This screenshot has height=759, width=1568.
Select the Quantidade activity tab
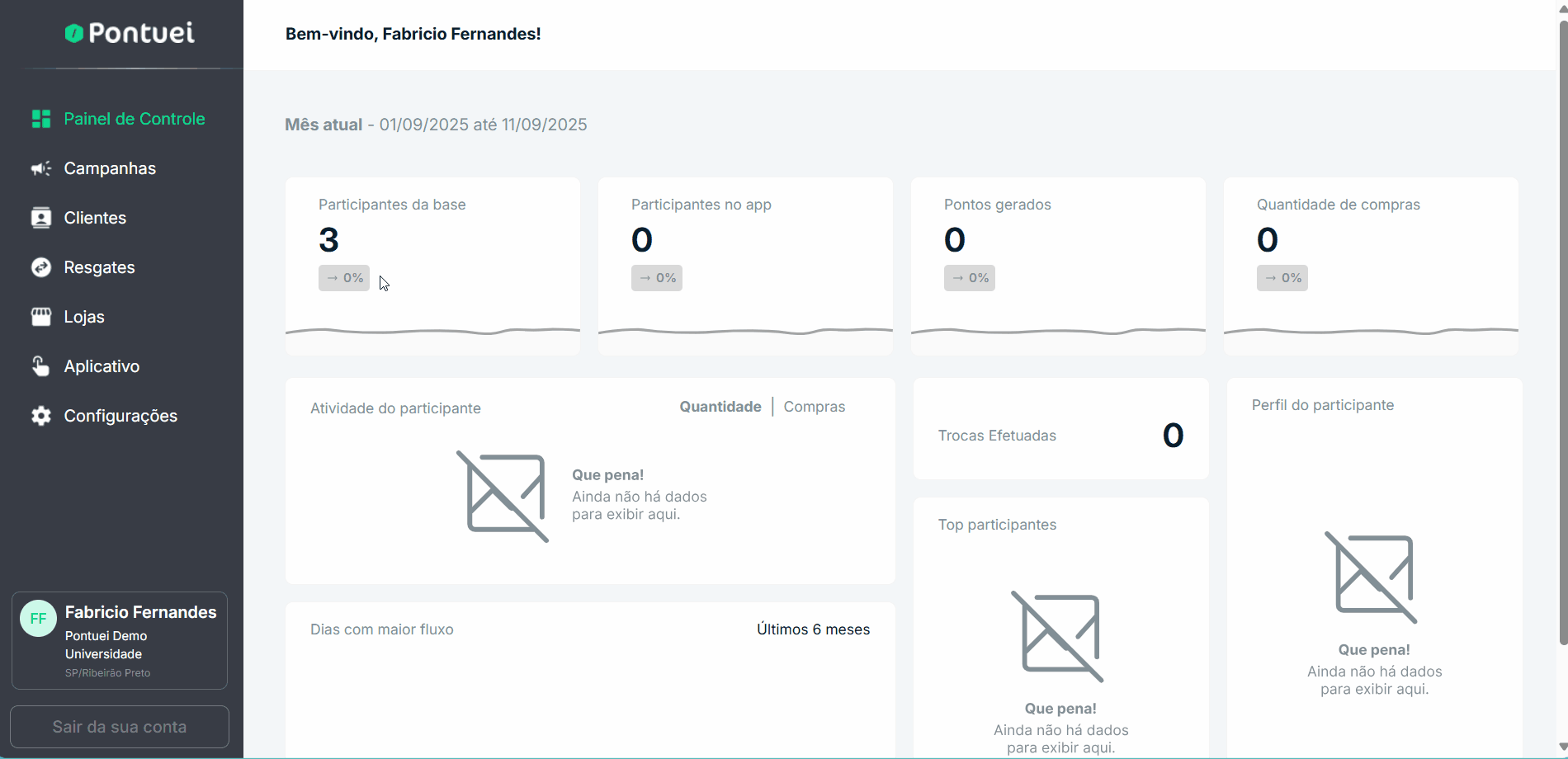pos(720,407)
